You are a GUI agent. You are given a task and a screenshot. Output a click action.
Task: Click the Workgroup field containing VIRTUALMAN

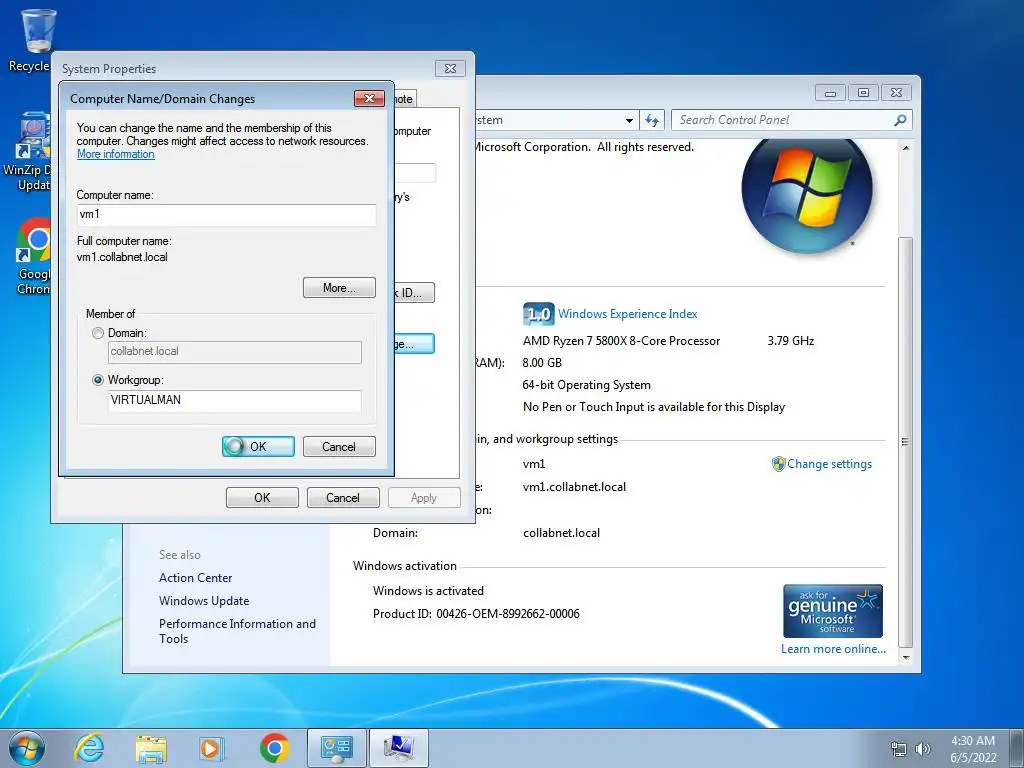(x=234, y=400)
